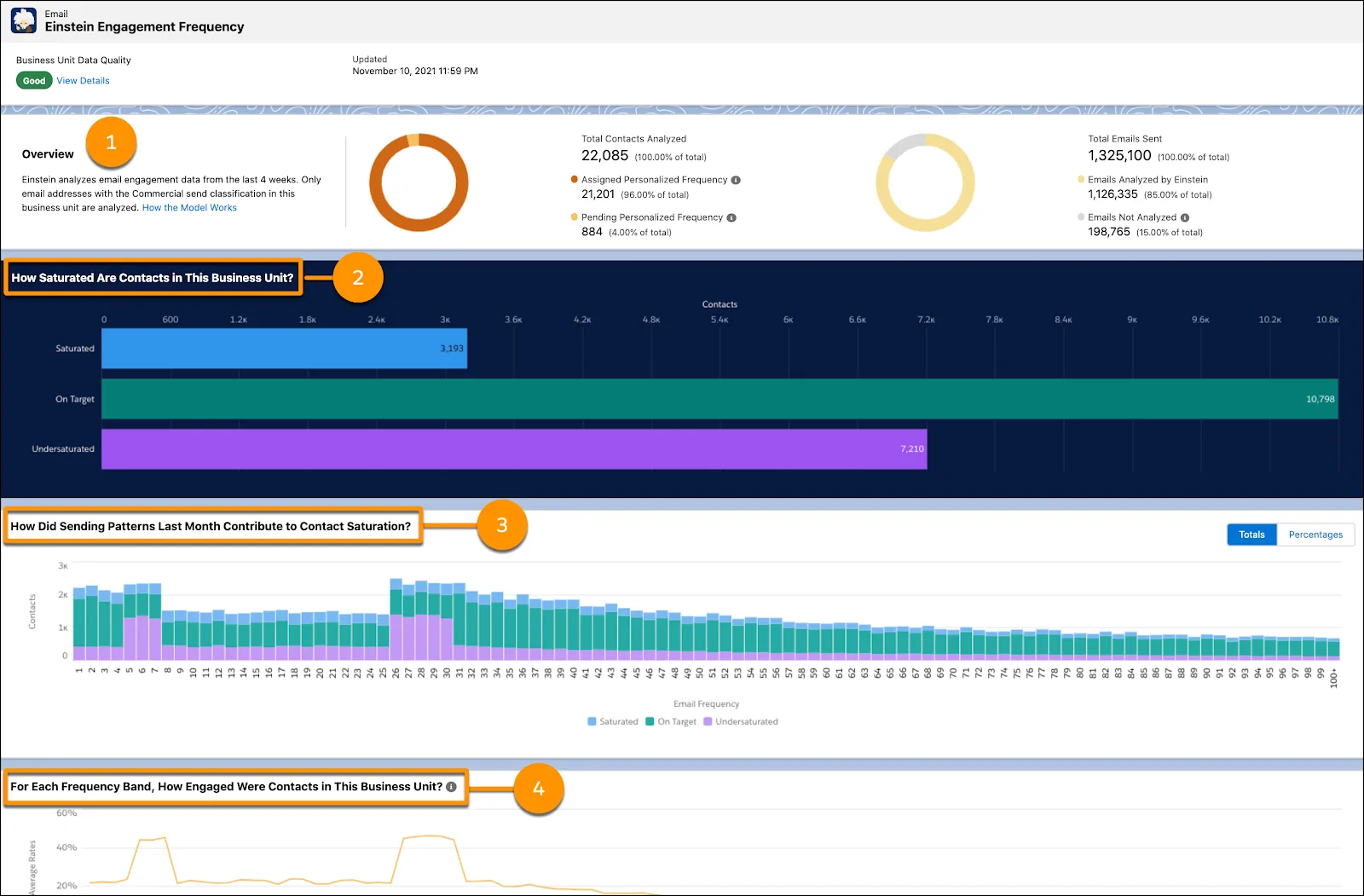Click How Did Sending Patterns heading
1364x896 pixels.
coord(211,527)
